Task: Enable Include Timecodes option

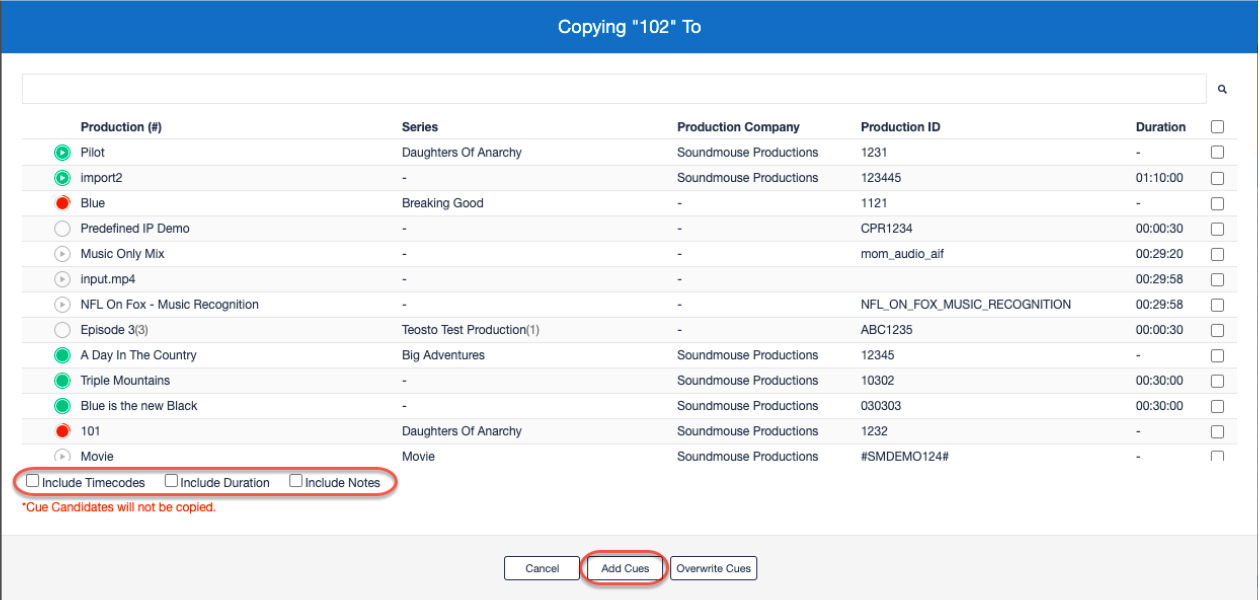Action: coord(33,481)
